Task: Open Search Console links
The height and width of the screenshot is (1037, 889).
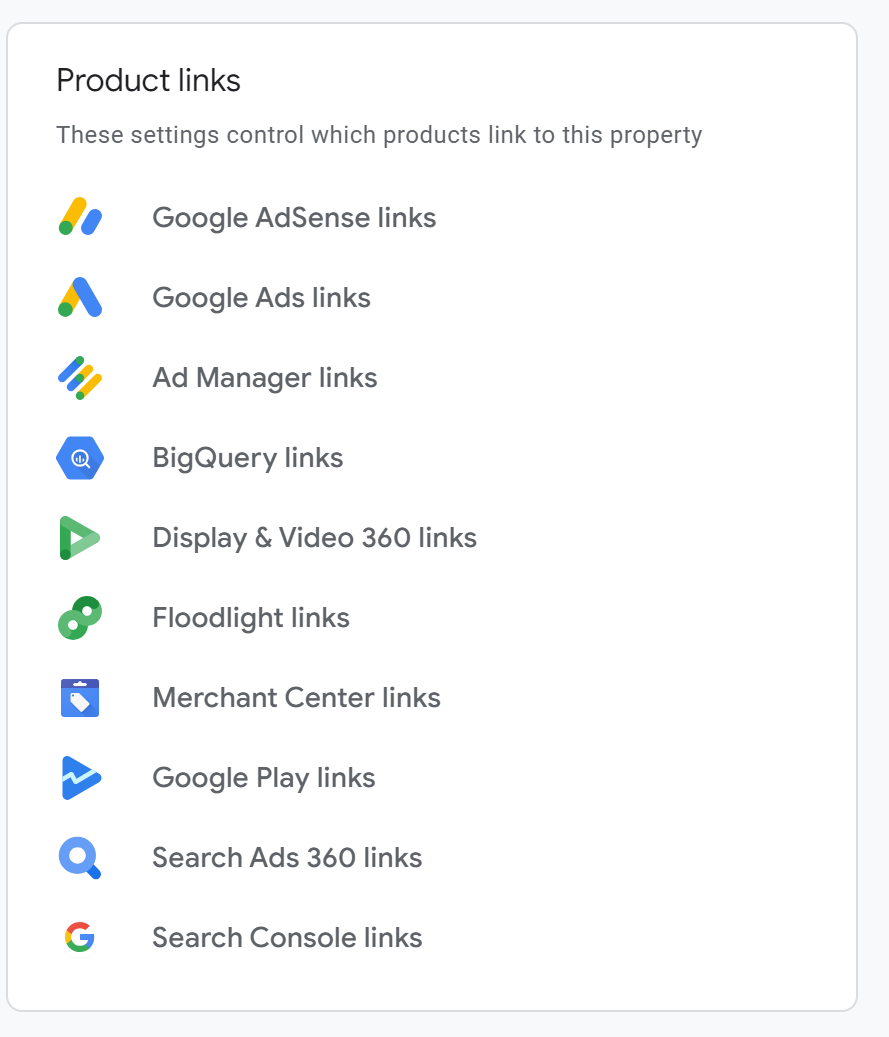Action: pyautogui.click(x=287, y=938)
